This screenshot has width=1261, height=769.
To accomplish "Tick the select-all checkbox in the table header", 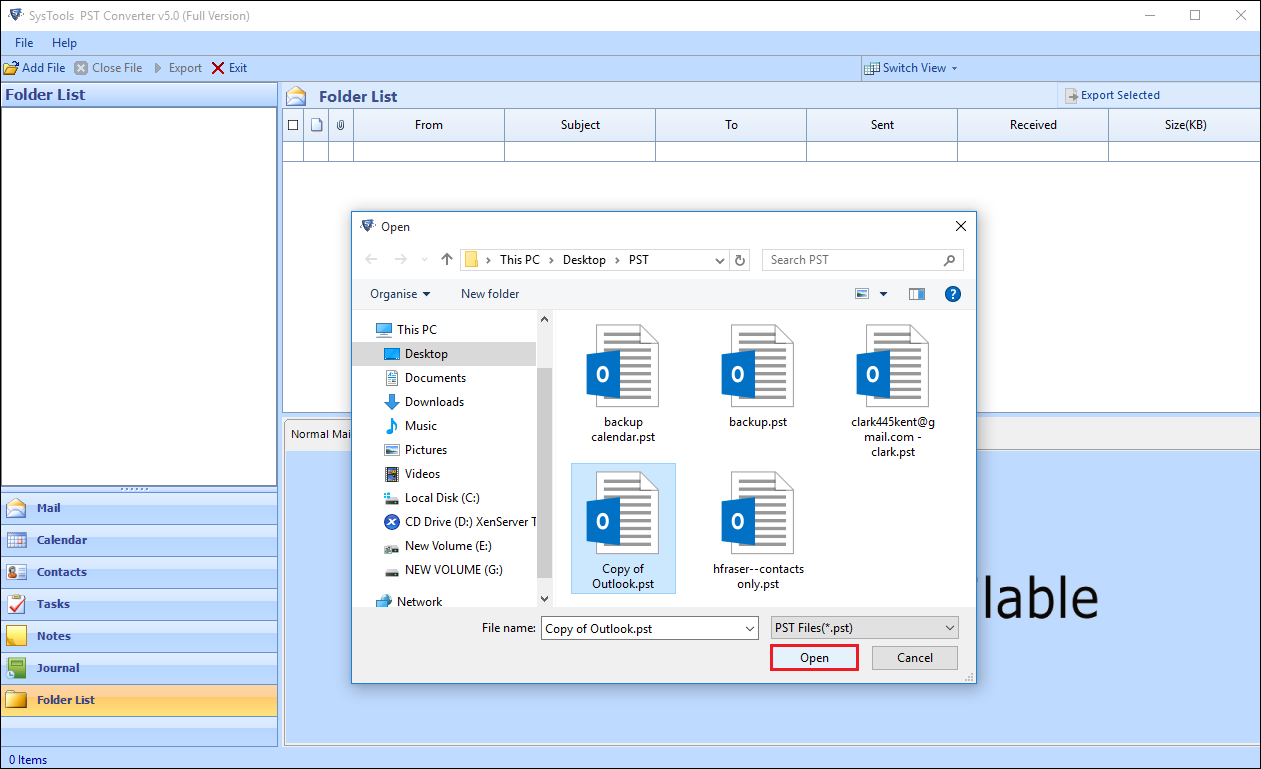I will click(x=293, y=125).
